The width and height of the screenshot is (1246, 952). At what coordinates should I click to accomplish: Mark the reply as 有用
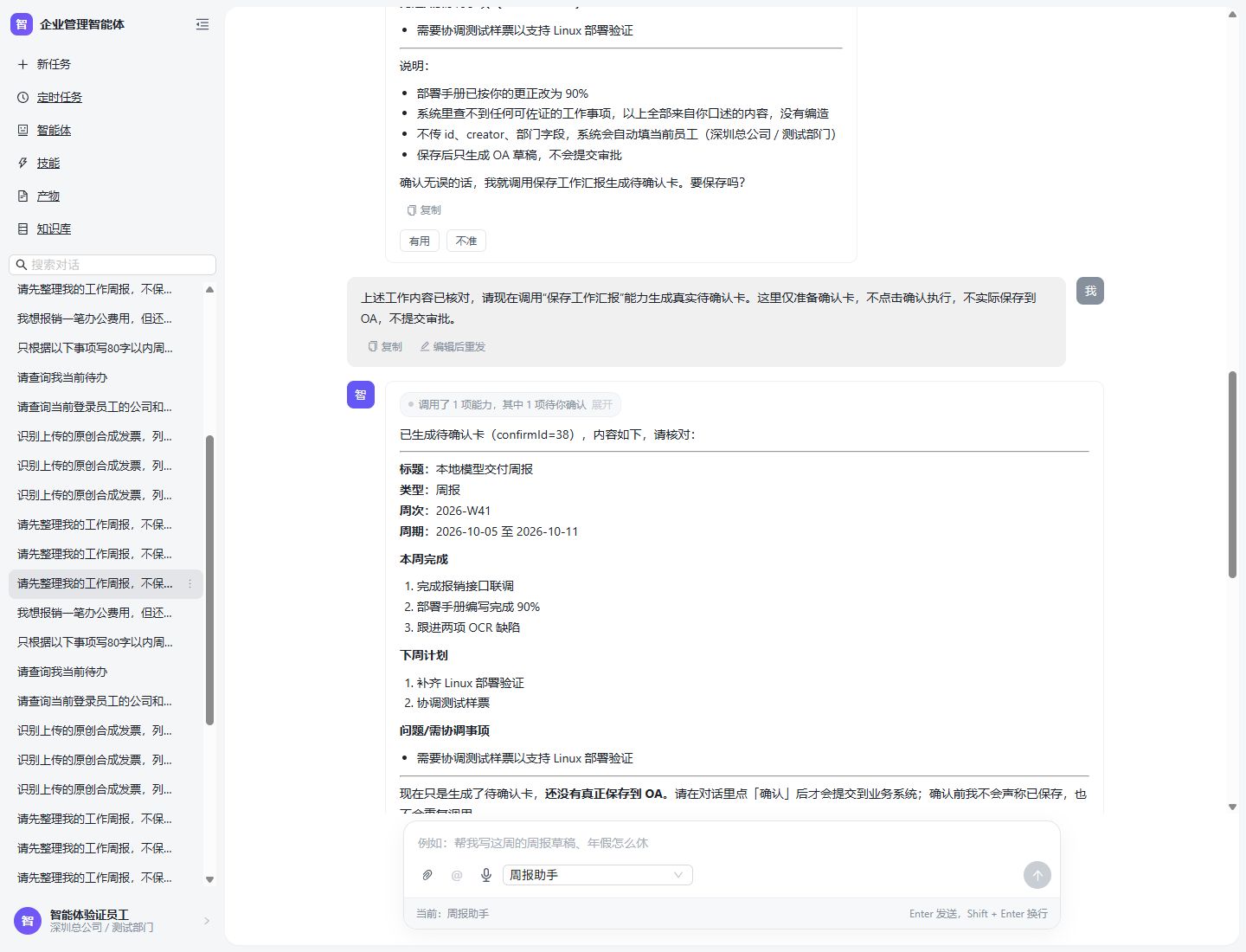pyautogui.click(x=420, y=241)
